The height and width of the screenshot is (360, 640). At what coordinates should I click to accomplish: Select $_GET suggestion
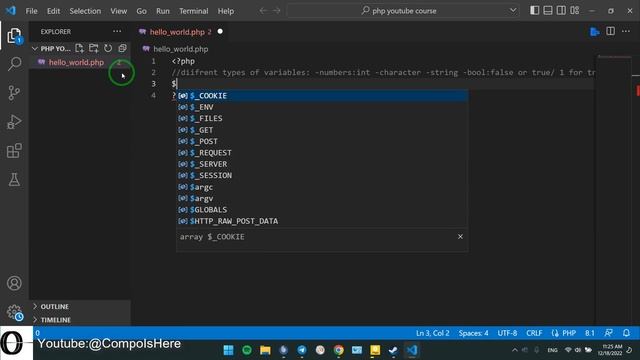click(x=322, y=130)
